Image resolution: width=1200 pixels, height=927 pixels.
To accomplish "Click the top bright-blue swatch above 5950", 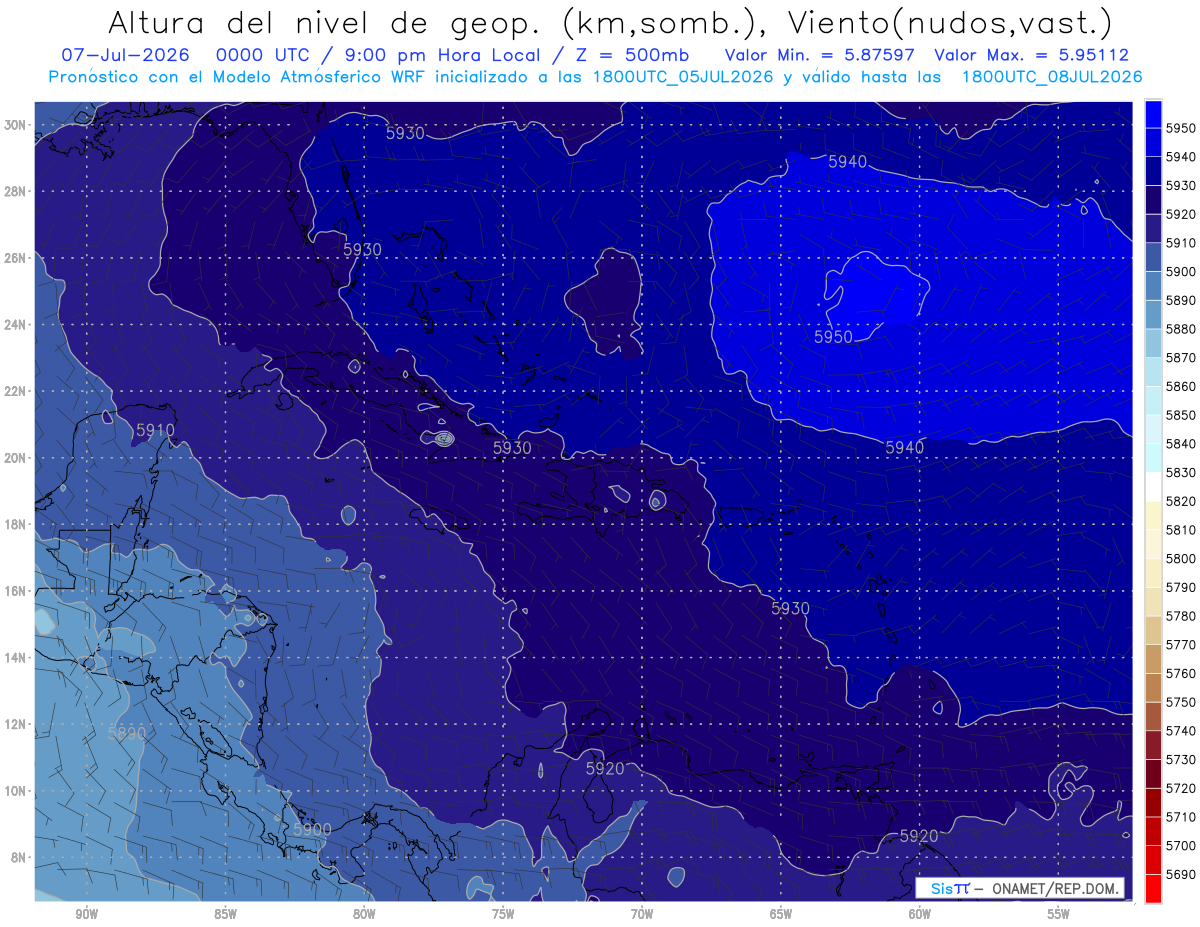I will coord(1153,113).
